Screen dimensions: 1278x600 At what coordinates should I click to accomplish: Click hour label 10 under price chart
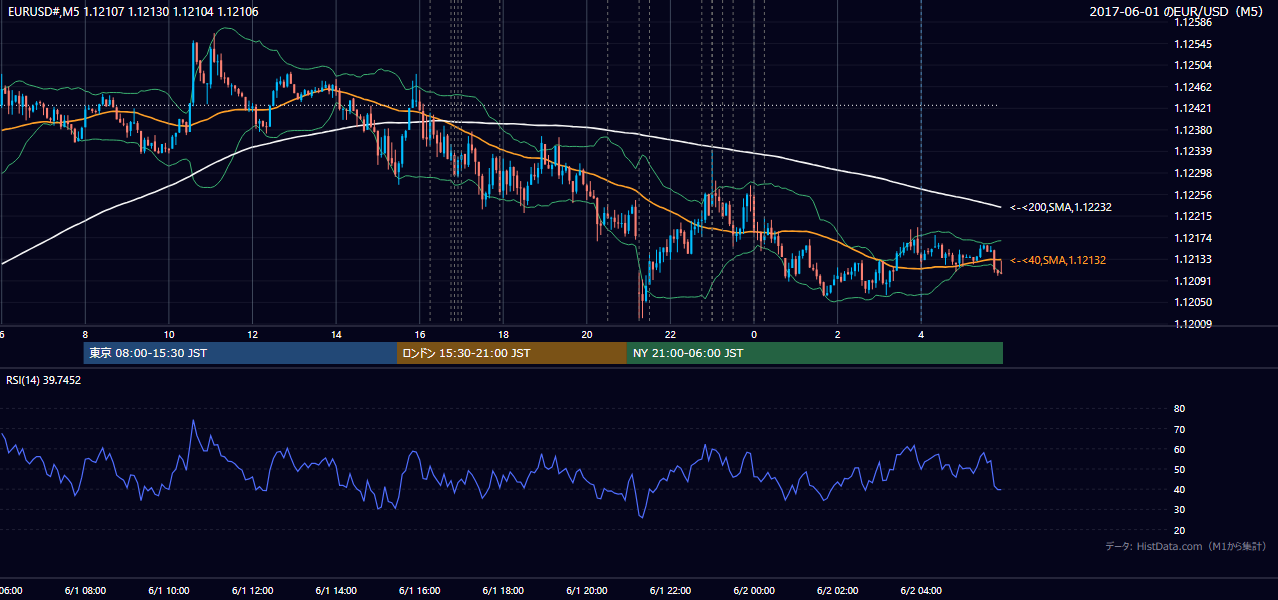point(169,334)
